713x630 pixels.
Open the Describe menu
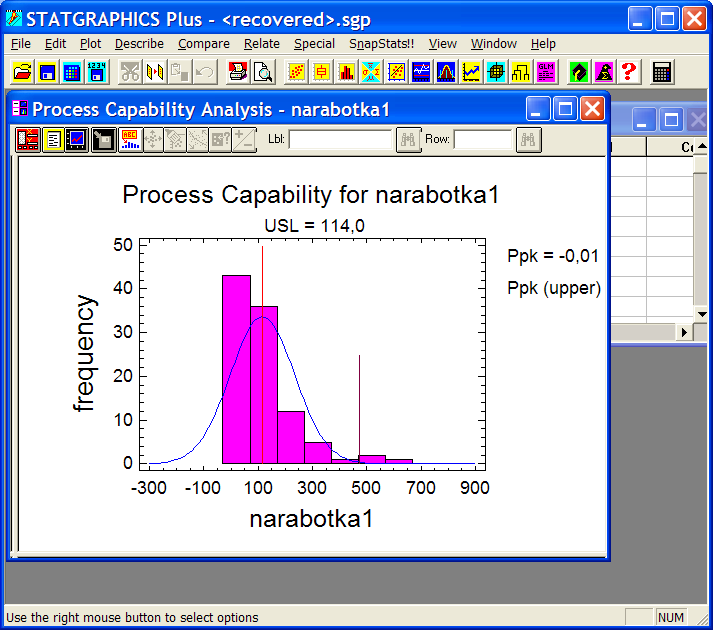[x=139, y=44]
